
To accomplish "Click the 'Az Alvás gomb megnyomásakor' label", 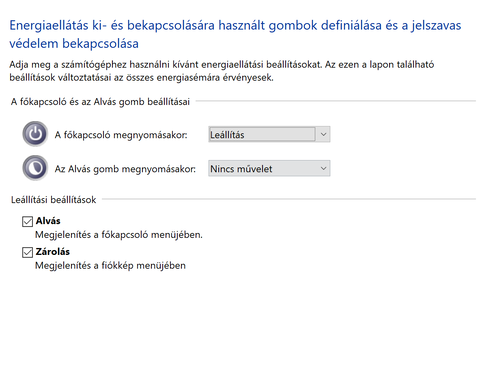I will coord(125,169).
